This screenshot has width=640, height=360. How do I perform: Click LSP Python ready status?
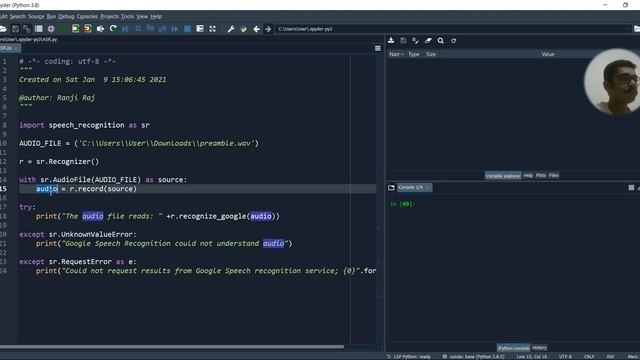click(409, 357)
